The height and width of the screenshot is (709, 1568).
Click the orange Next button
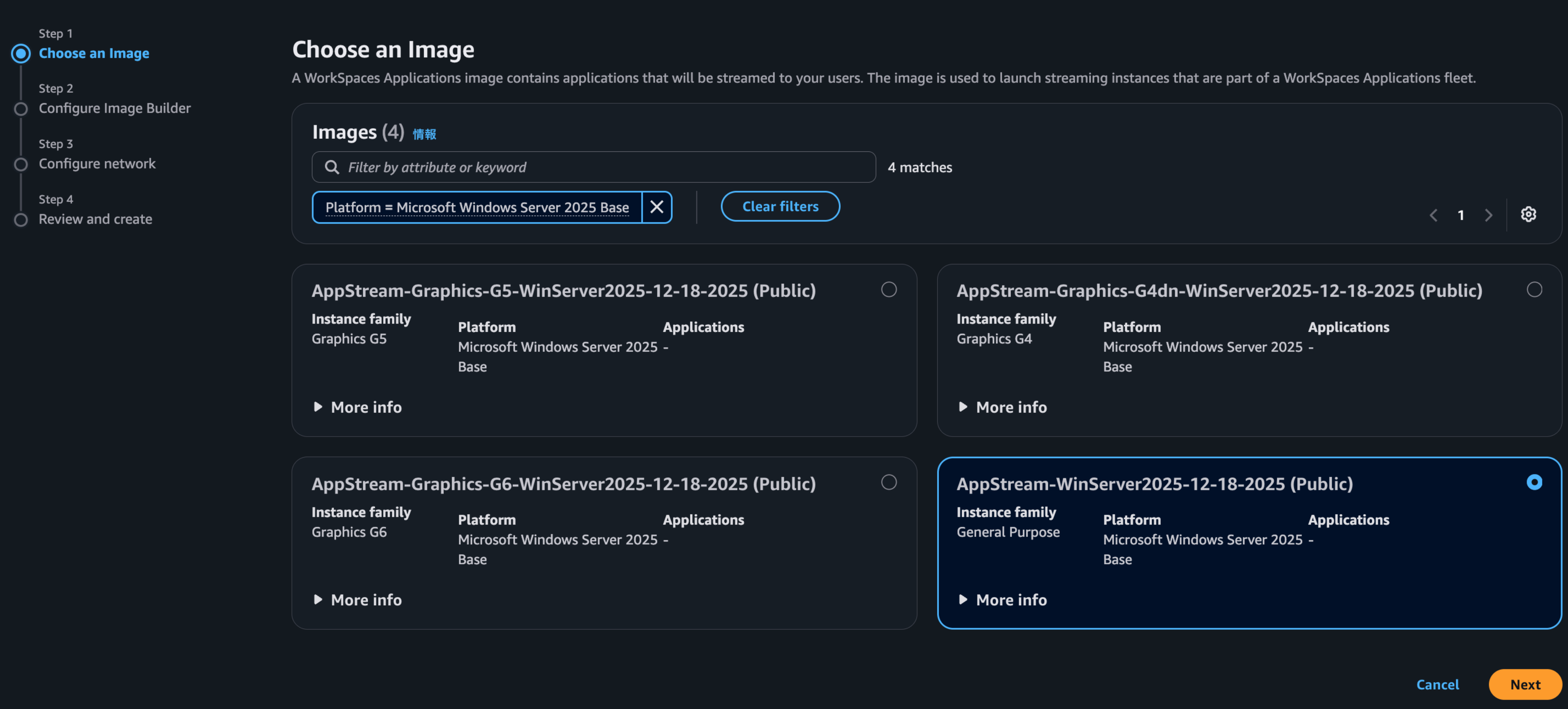point(1526,685)
